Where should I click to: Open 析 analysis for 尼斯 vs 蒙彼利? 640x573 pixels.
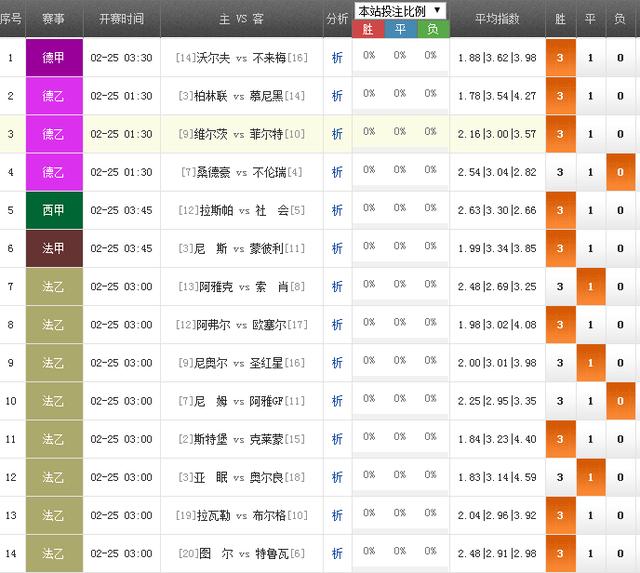point(337,248)
